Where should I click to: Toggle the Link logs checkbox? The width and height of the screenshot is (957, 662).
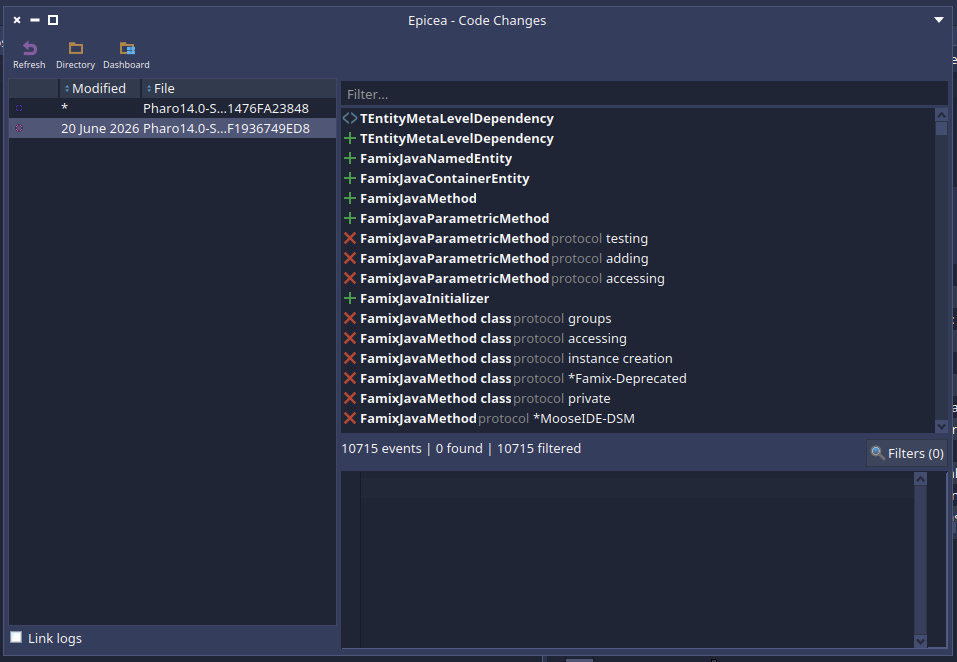(x=16, y=638)
